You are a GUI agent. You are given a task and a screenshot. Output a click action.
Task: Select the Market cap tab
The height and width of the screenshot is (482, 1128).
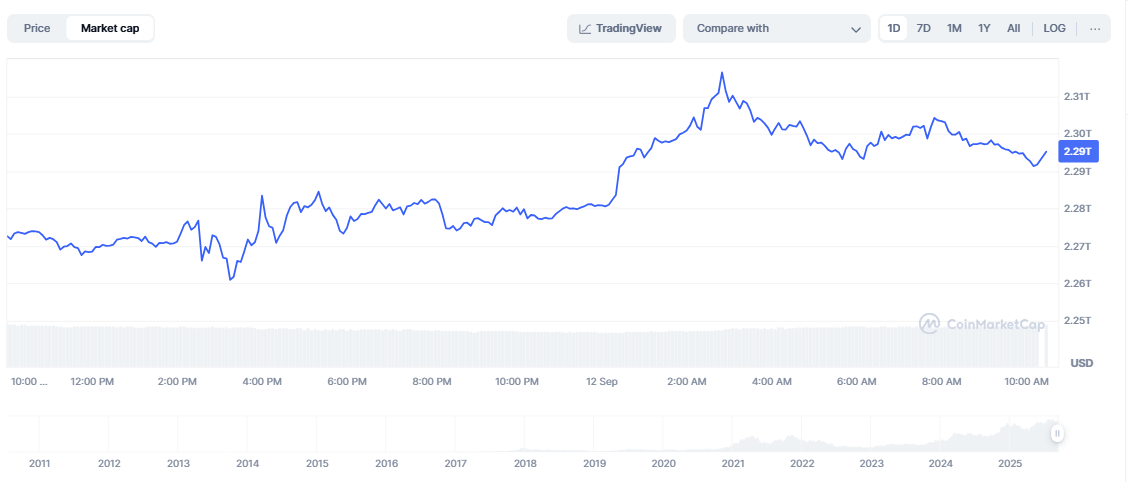[110, 29]
